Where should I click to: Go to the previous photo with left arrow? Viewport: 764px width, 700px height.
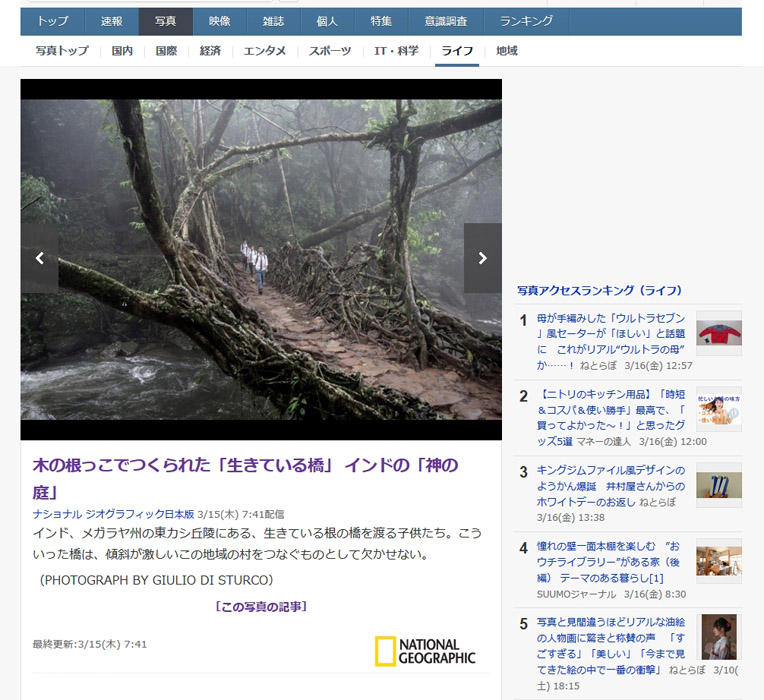click(40, 258)
